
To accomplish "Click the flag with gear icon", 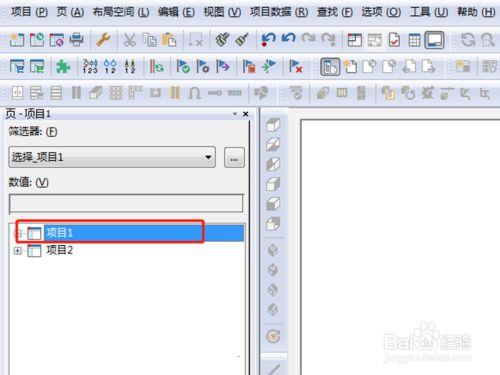I will coord(203,66).
